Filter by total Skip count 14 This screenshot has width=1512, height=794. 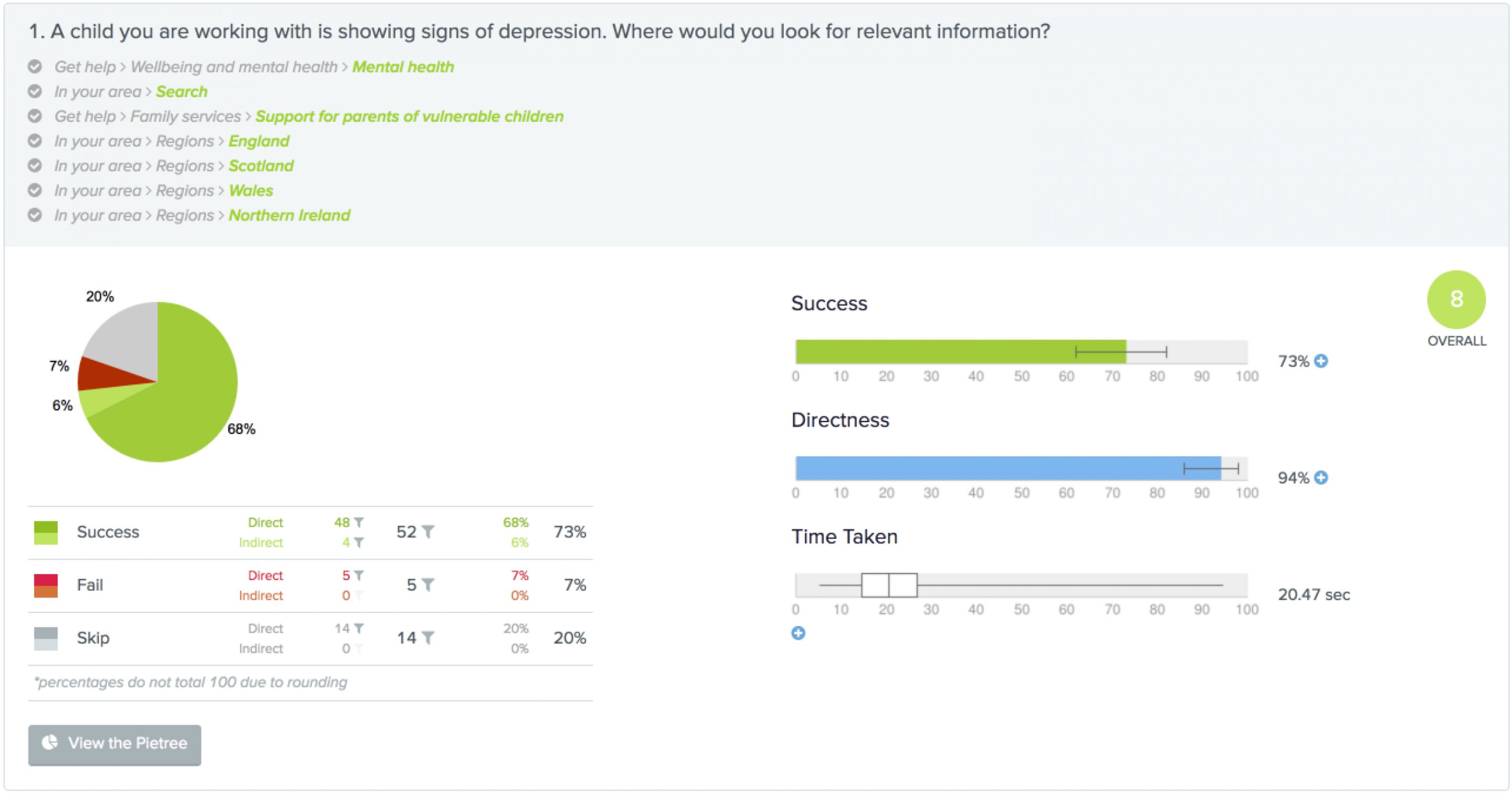coord(428,637)
